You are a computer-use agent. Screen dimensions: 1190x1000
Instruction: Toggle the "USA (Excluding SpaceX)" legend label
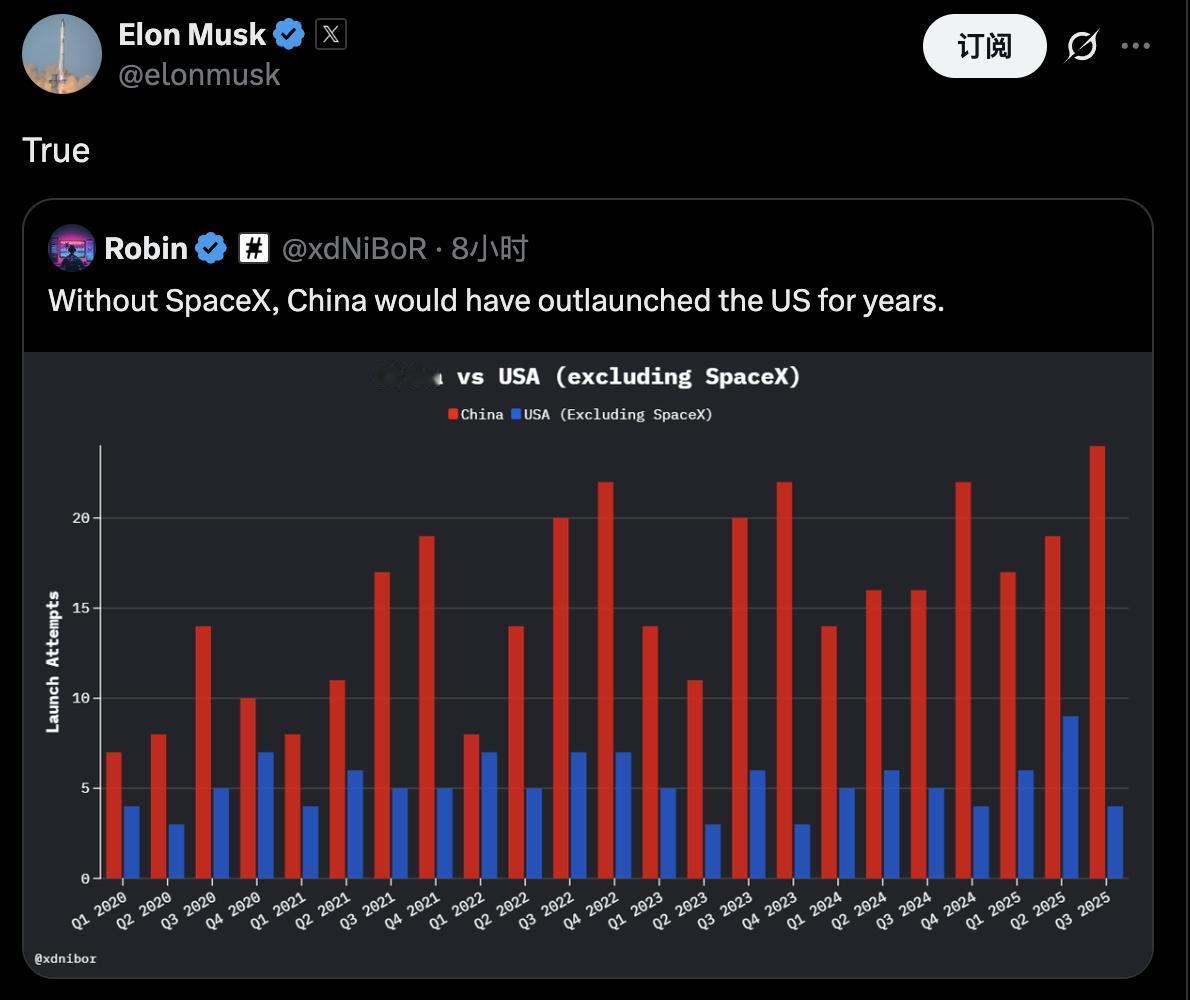(618, 414)
